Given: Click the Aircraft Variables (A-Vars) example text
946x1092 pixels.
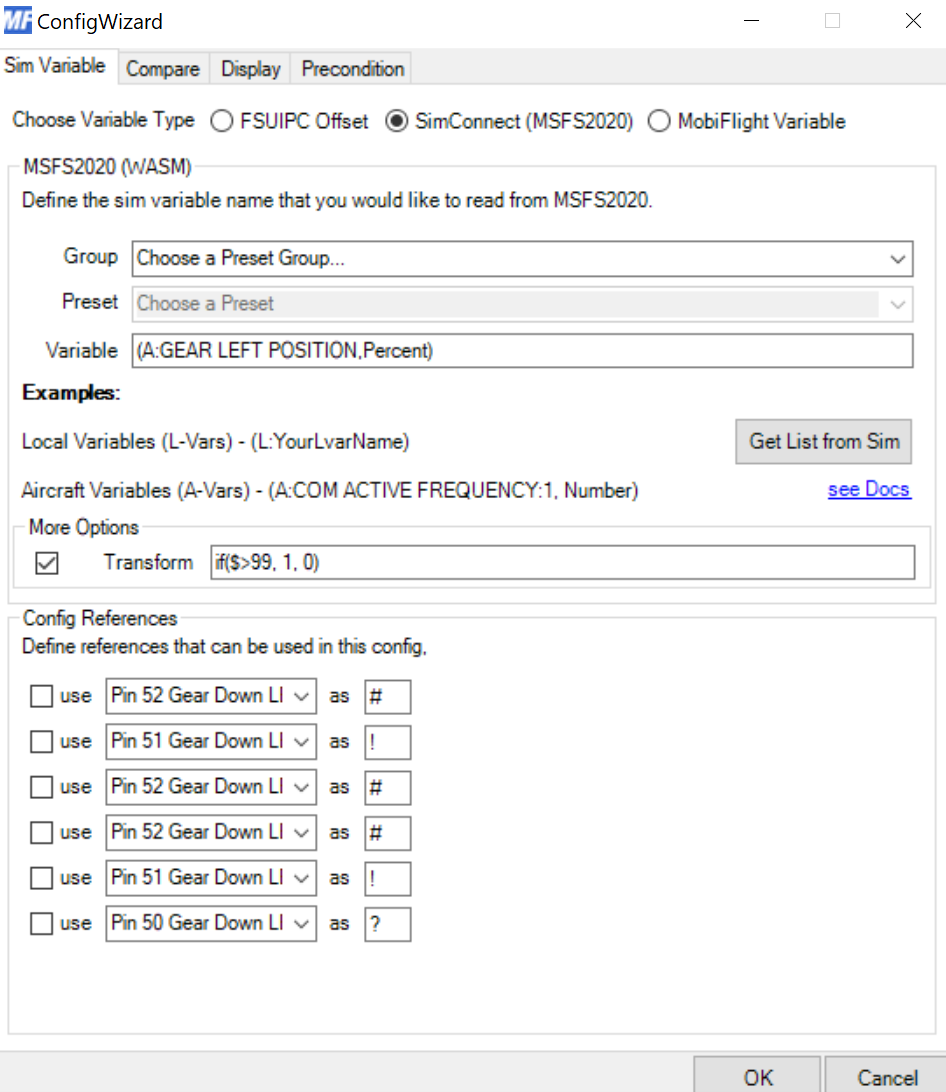Looking at the screenshot, I should coord(329,490).
